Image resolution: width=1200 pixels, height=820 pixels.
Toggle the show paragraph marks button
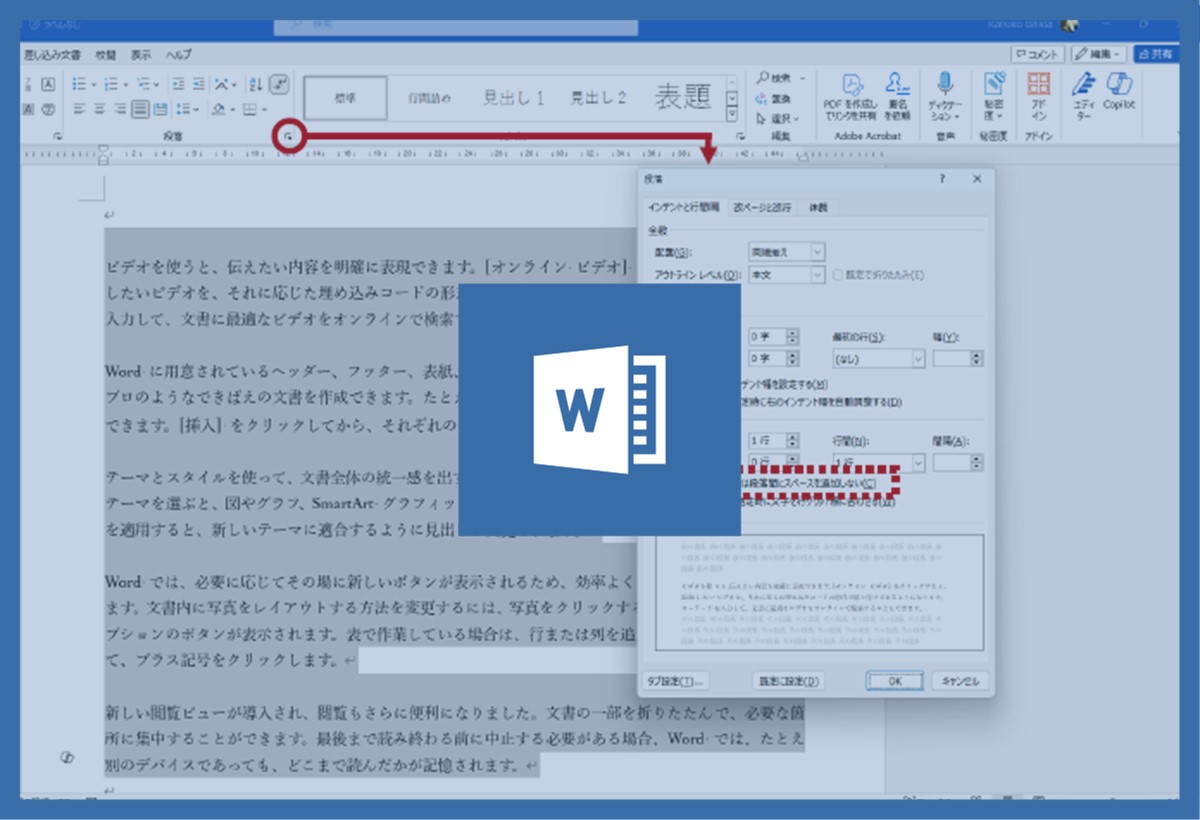(280, 84)
